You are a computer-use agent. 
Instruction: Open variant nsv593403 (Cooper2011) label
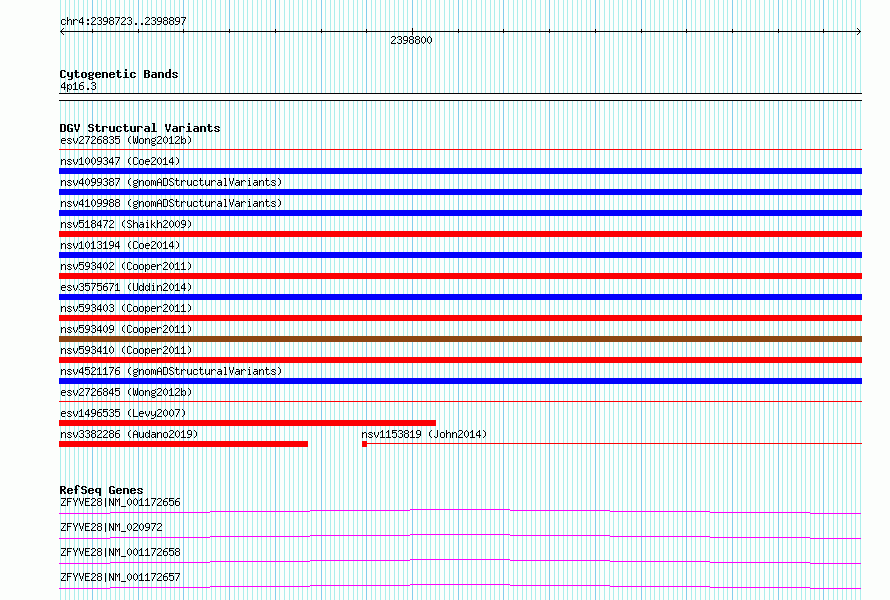click(126, 308)
